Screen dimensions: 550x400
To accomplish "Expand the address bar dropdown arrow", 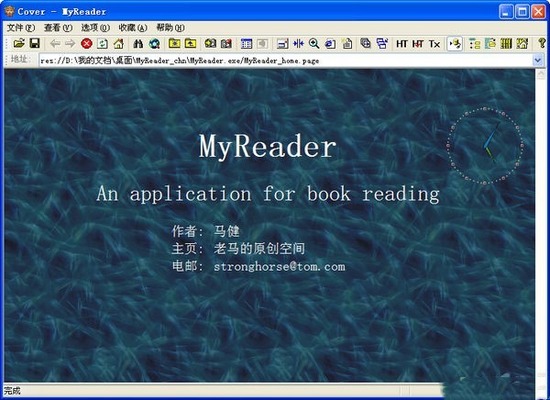I will coord(538,60).
